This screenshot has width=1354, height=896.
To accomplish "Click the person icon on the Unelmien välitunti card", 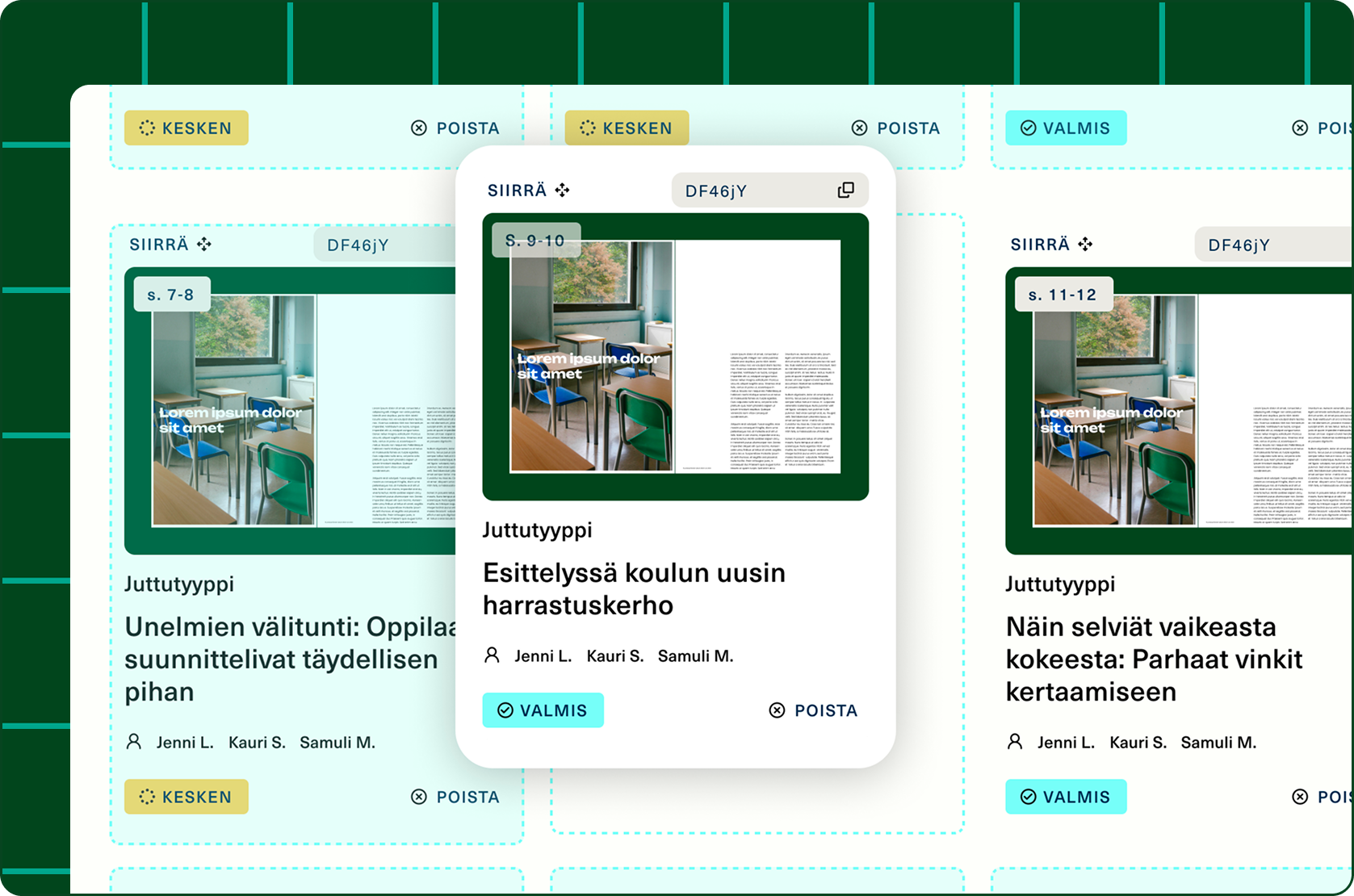I will pos(134,741).
